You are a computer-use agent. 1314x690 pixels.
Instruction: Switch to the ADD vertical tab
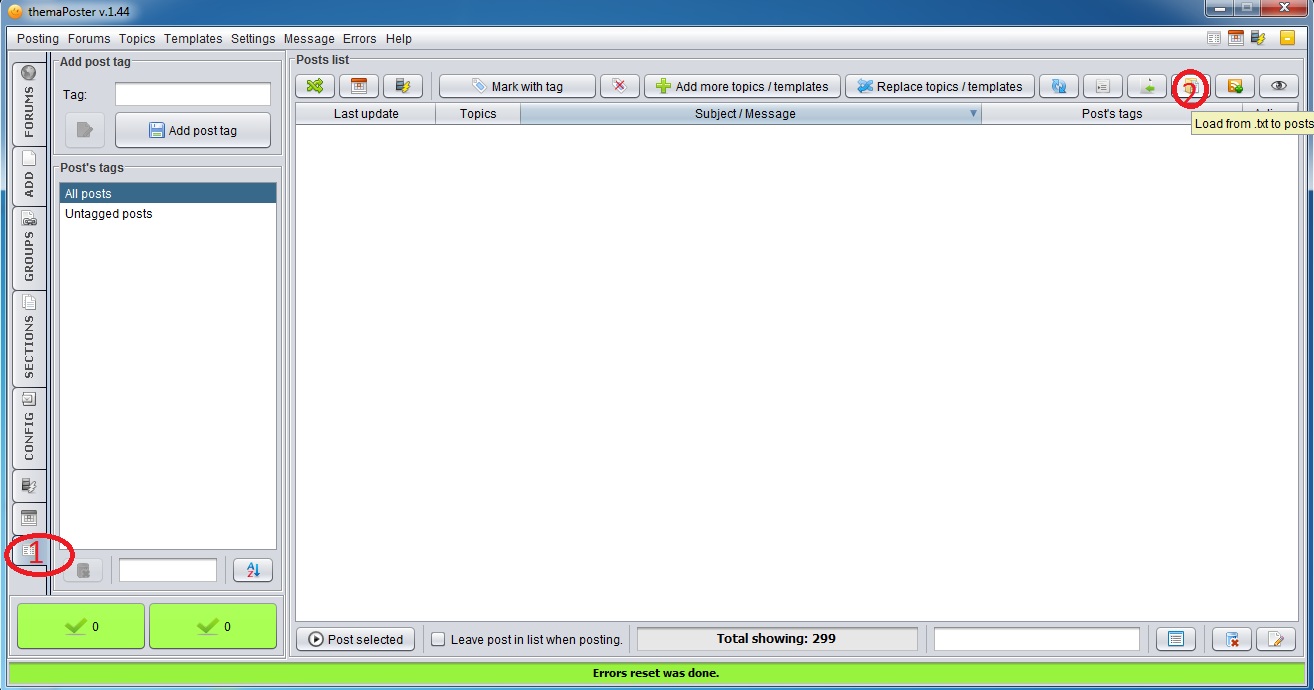pos(29,176)
